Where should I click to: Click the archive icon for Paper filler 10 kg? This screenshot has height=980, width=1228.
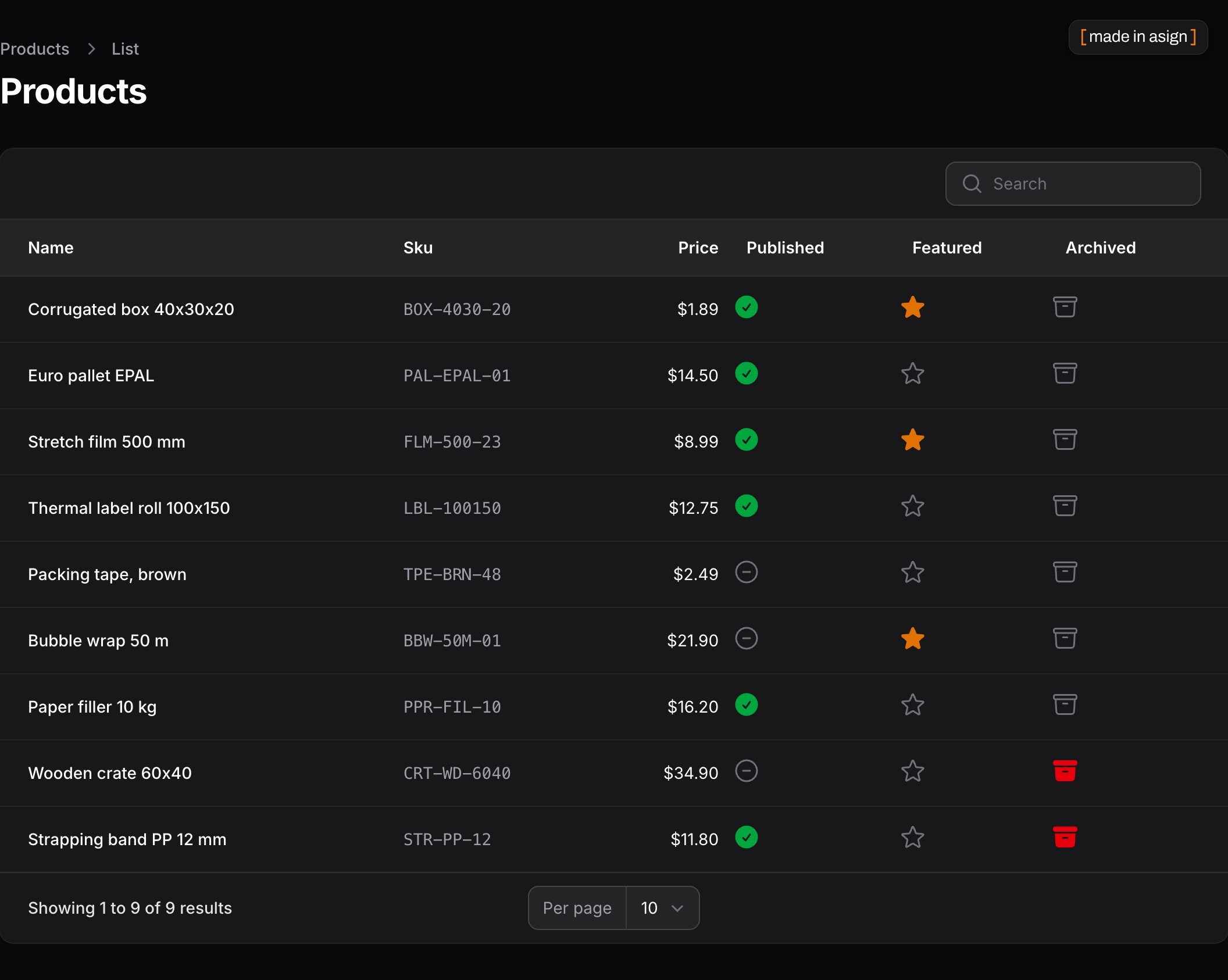[x=1065, y=704]
